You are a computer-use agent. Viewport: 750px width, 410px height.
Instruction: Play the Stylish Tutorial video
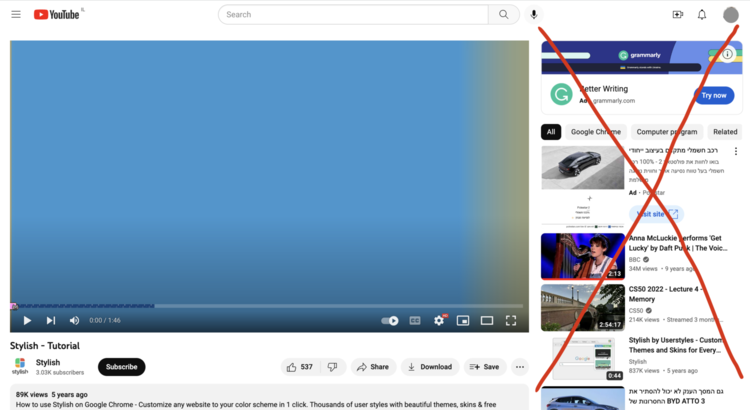click(27, 321)
